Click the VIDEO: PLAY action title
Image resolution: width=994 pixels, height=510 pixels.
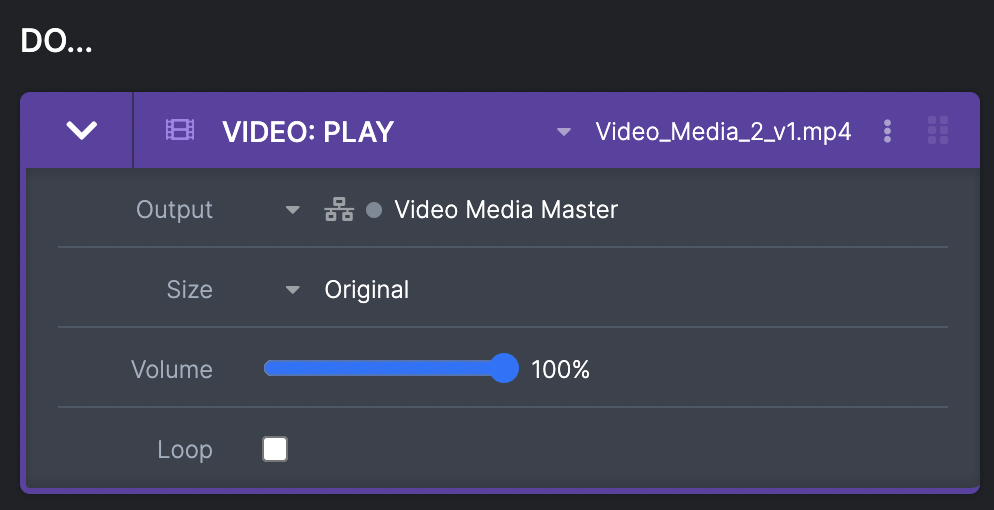click(308, 131)
